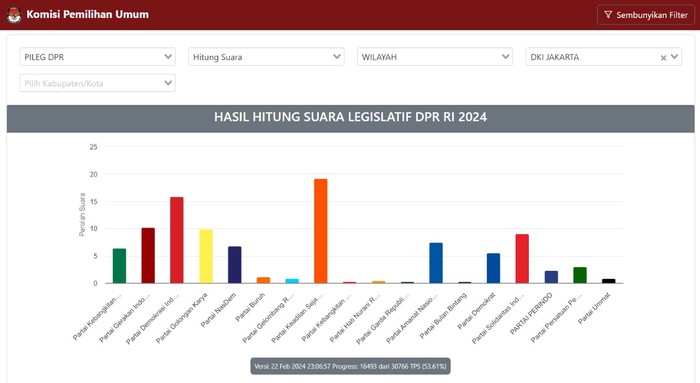Click the 'Versi: 22 Feb 2024' progress badge
This screenshot has height=383, width=700.
[x=350, y=366]
